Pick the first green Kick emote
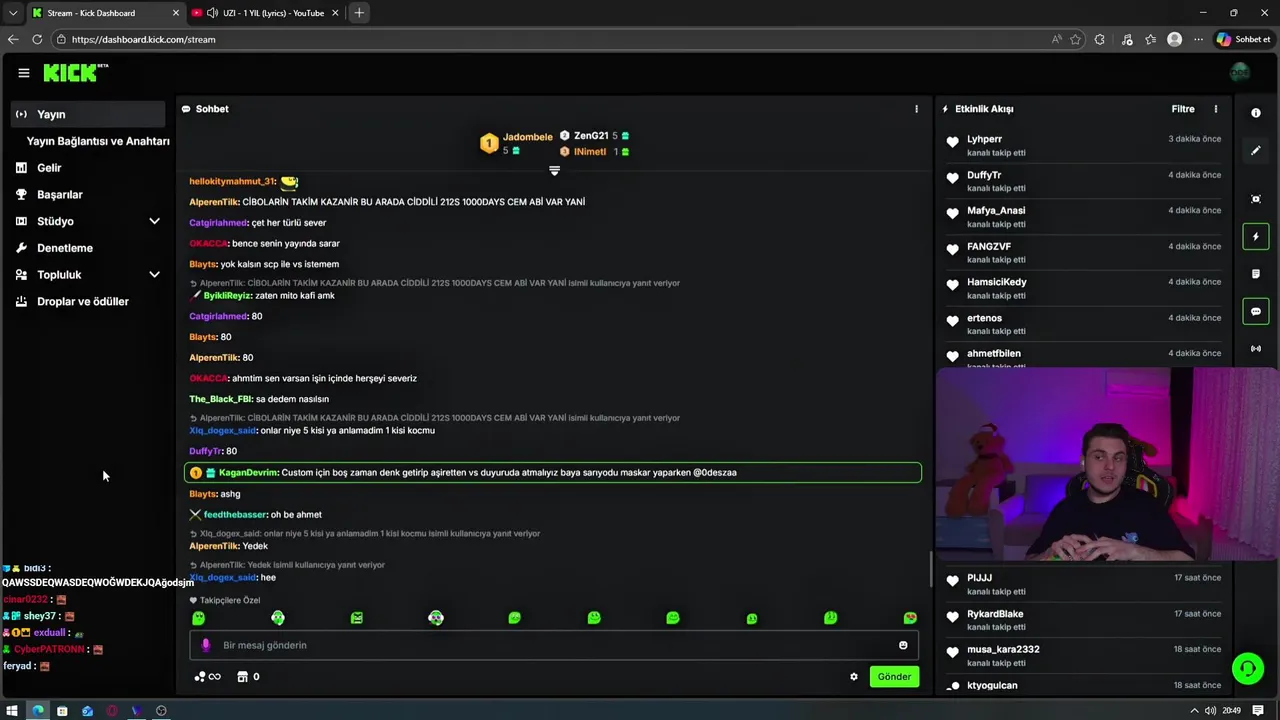Screen dimensions: 1280x720 point(199,618)
